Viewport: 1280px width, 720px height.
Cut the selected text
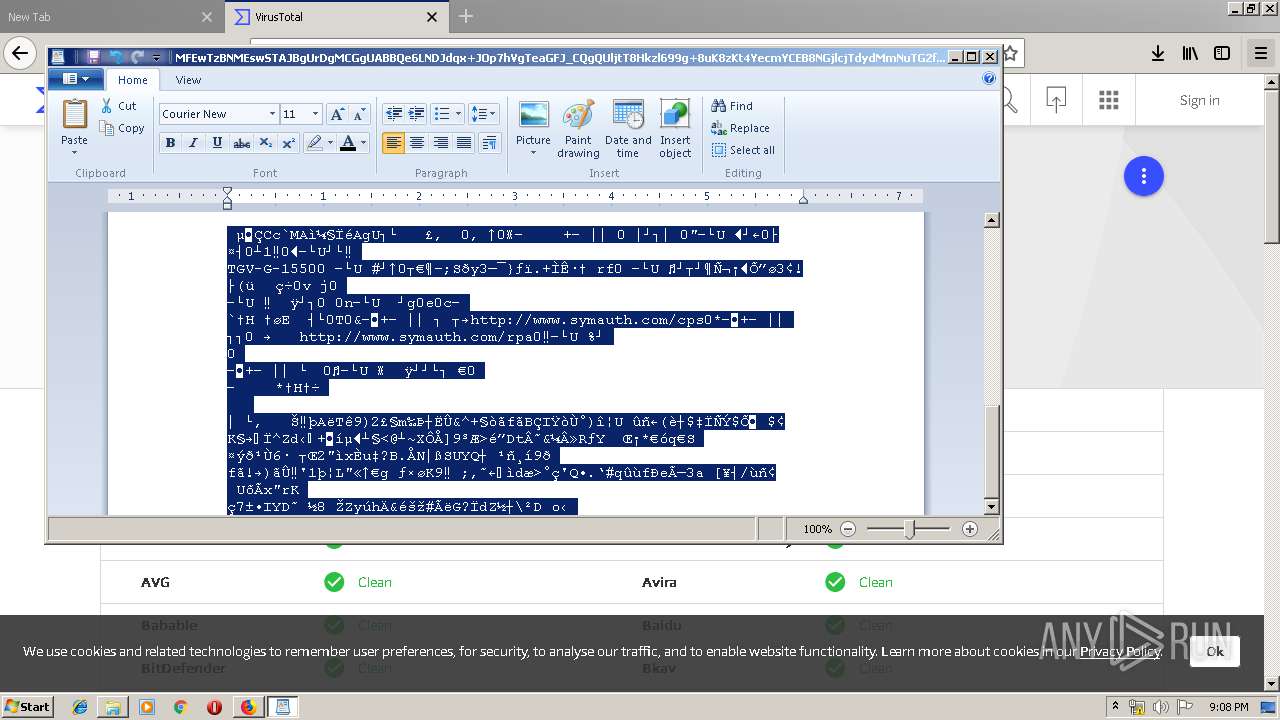pyautogui.click(x=118, y=105)
